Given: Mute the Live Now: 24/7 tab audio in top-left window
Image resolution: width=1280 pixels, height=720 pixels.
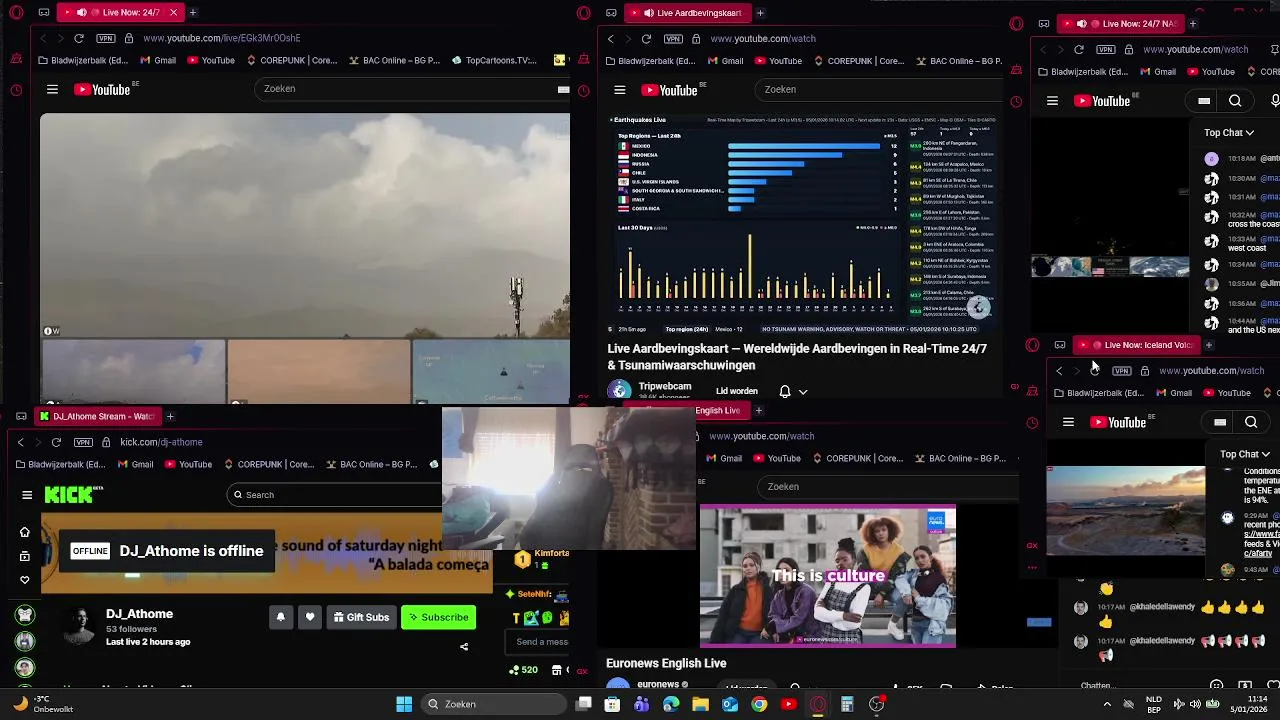Looking at the screenshot, I should pyautogui.click(x=82, y=12).
